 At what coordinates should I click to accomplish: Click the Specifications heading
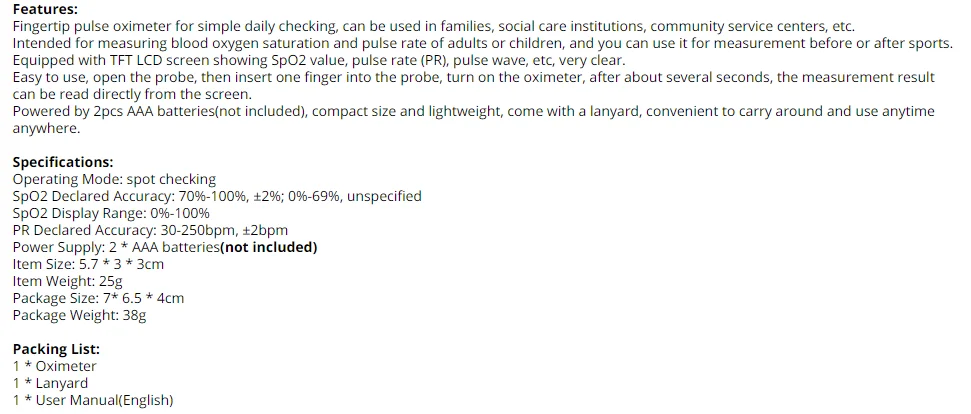point(62,162)
